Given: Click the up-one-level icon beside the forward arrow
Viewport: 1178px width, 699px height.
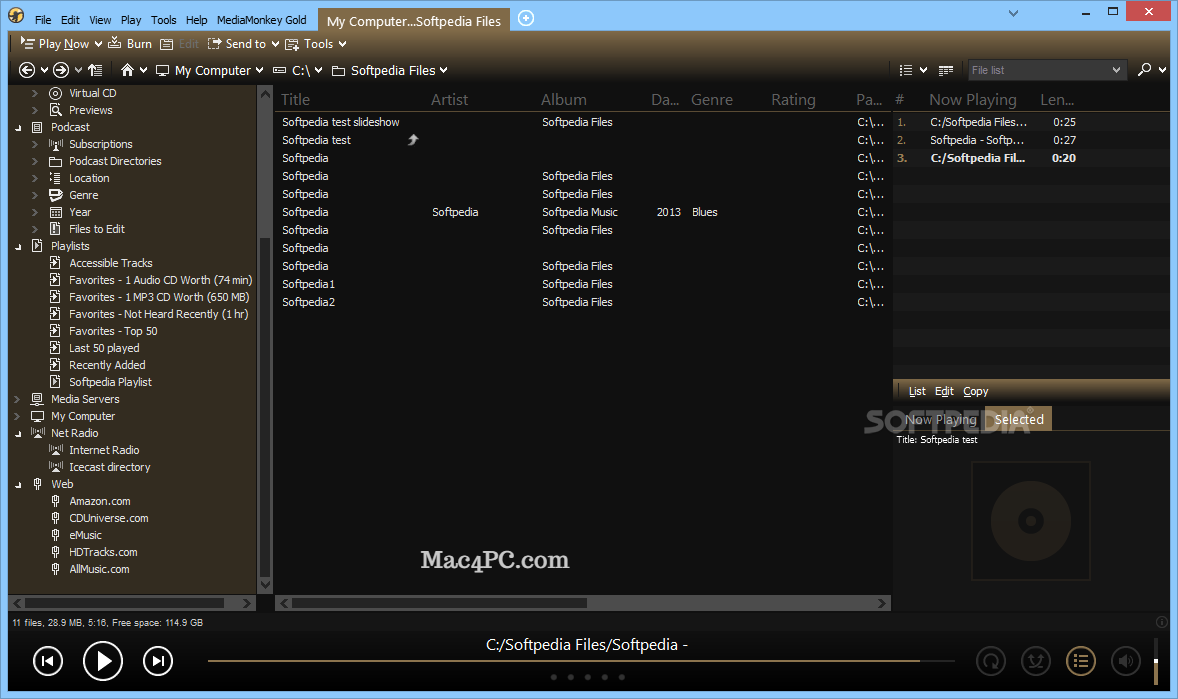Looking at the screenshot, I should point(95,70).
